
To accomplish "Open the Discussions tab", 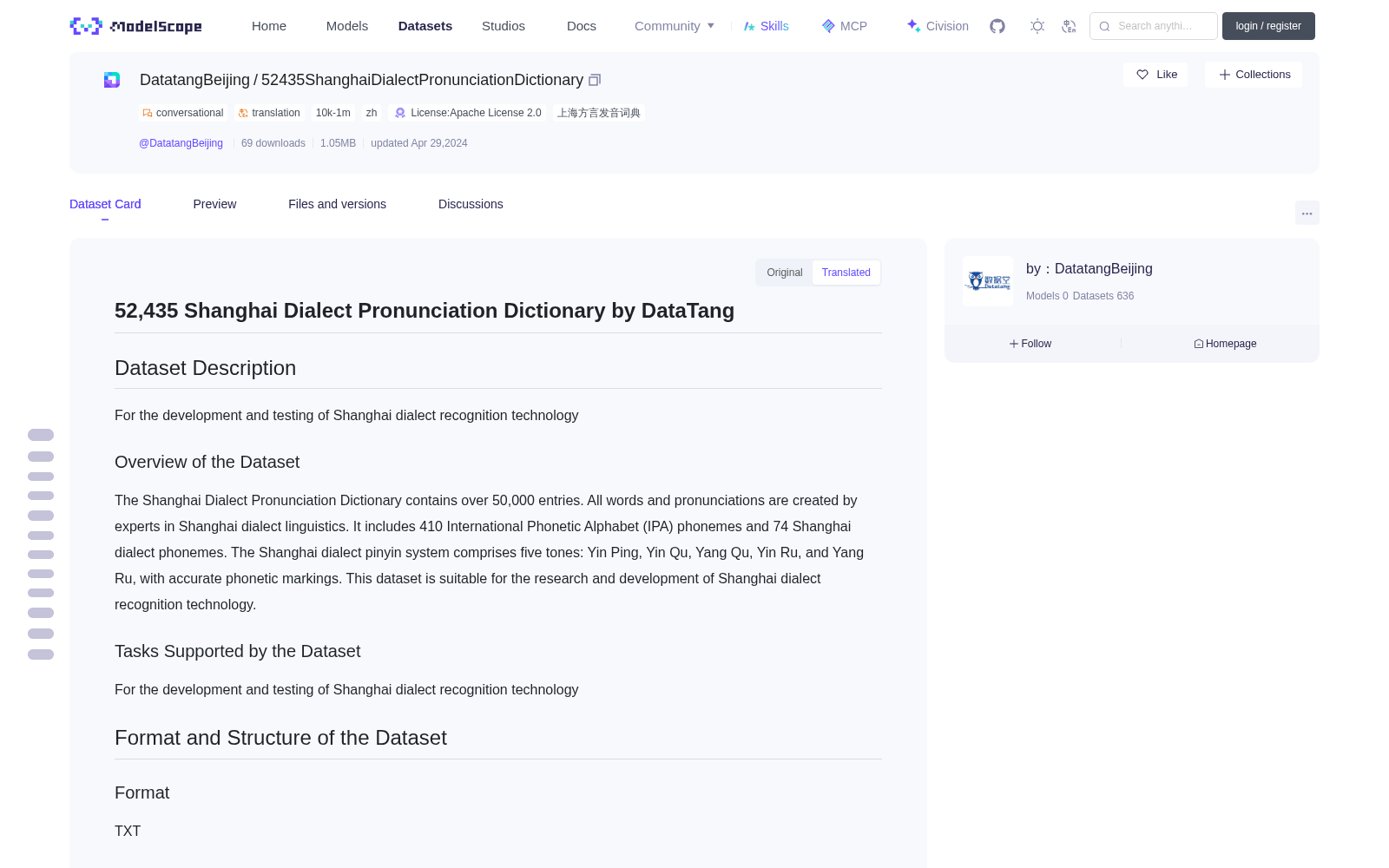I will tap(471, 204).
